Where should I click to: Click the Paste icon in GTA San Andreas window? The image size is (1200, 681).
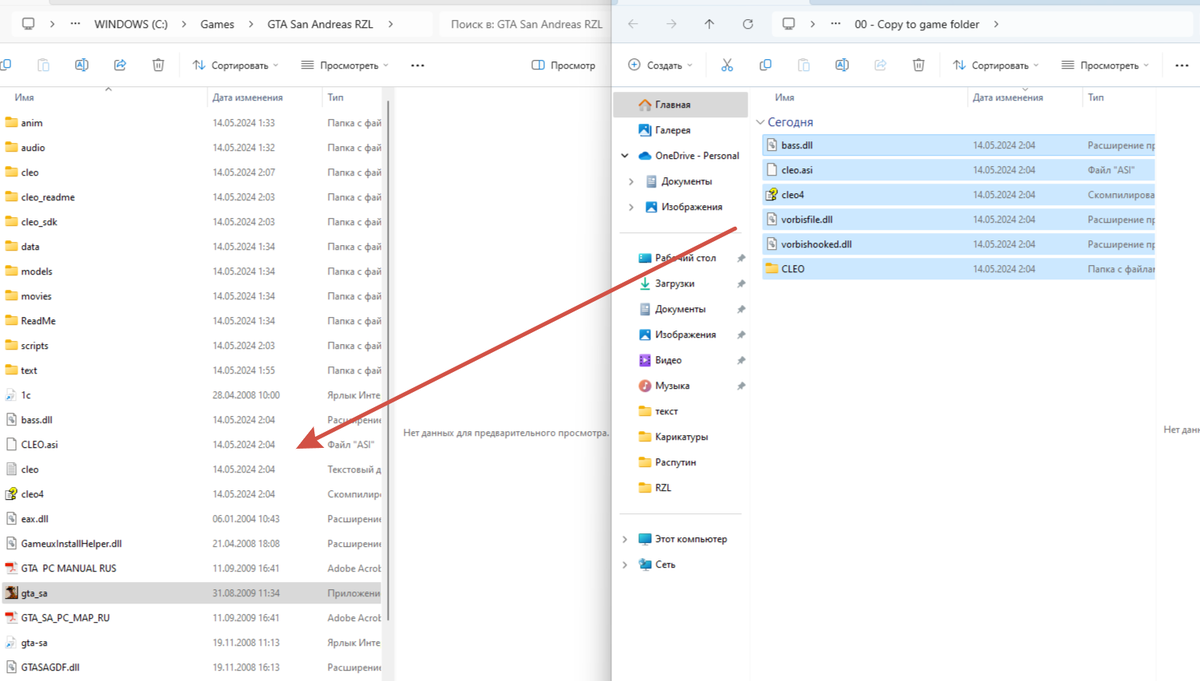[x=43, y=65]
